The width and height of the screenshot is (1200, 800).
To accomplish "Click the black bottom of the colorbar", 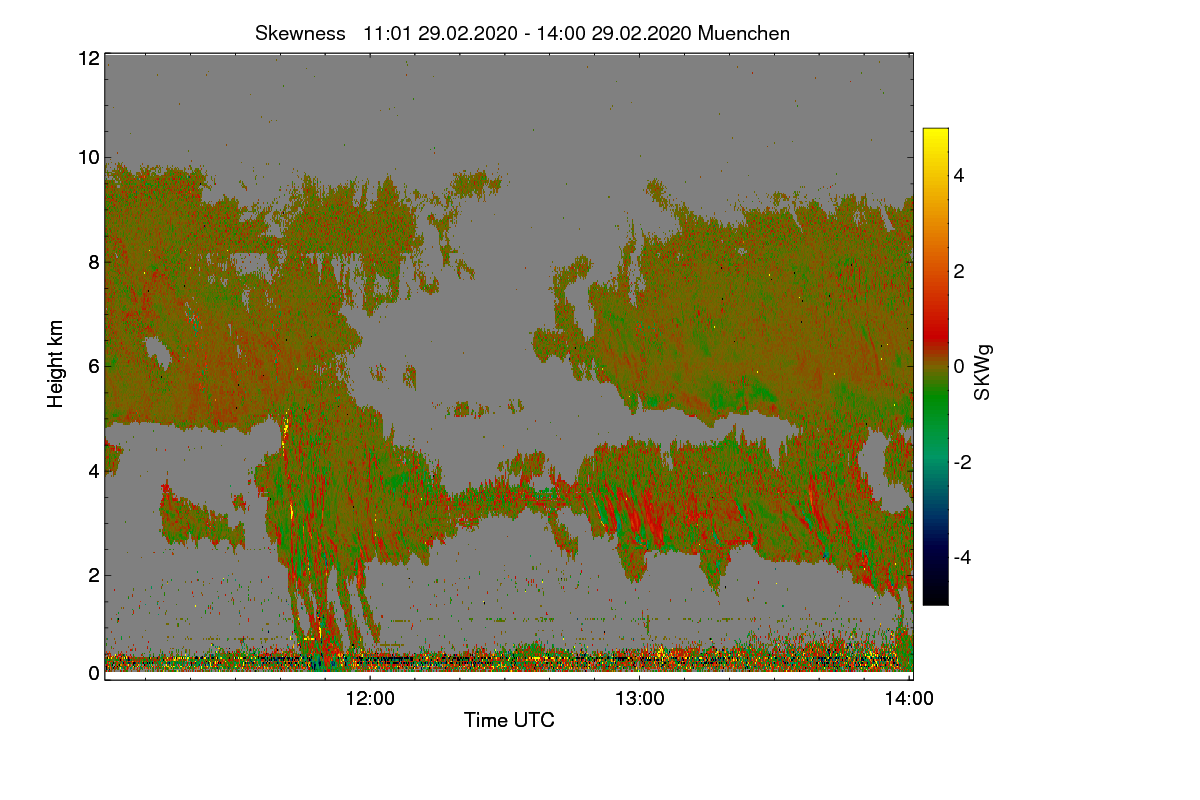I will tap(935, 595).
